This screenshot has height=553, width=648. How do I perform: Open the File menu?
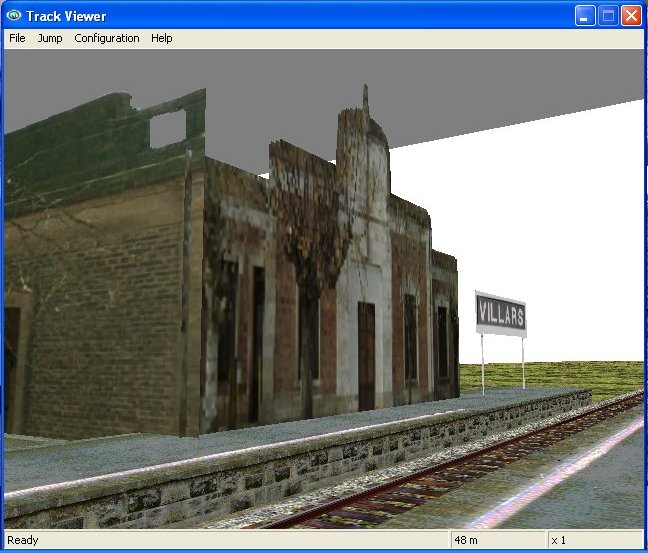pos(17,38)
